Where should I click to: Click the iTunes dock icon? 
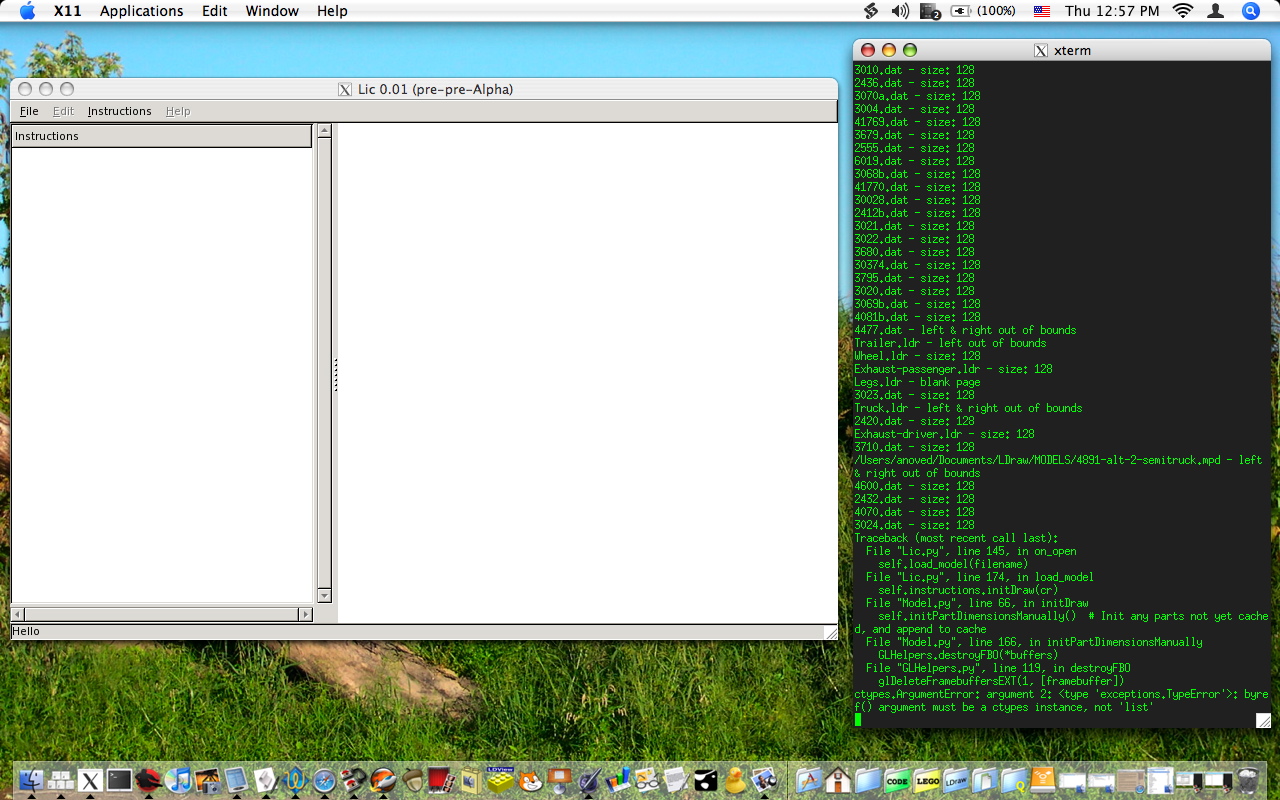[x=178, y=781]
